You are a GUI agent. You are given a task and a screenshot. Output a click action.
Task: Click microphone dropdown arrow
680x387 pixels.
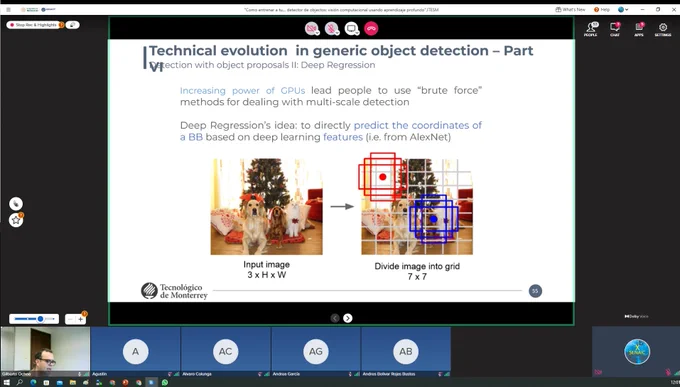pyautogui.click(x=337, y=33)
